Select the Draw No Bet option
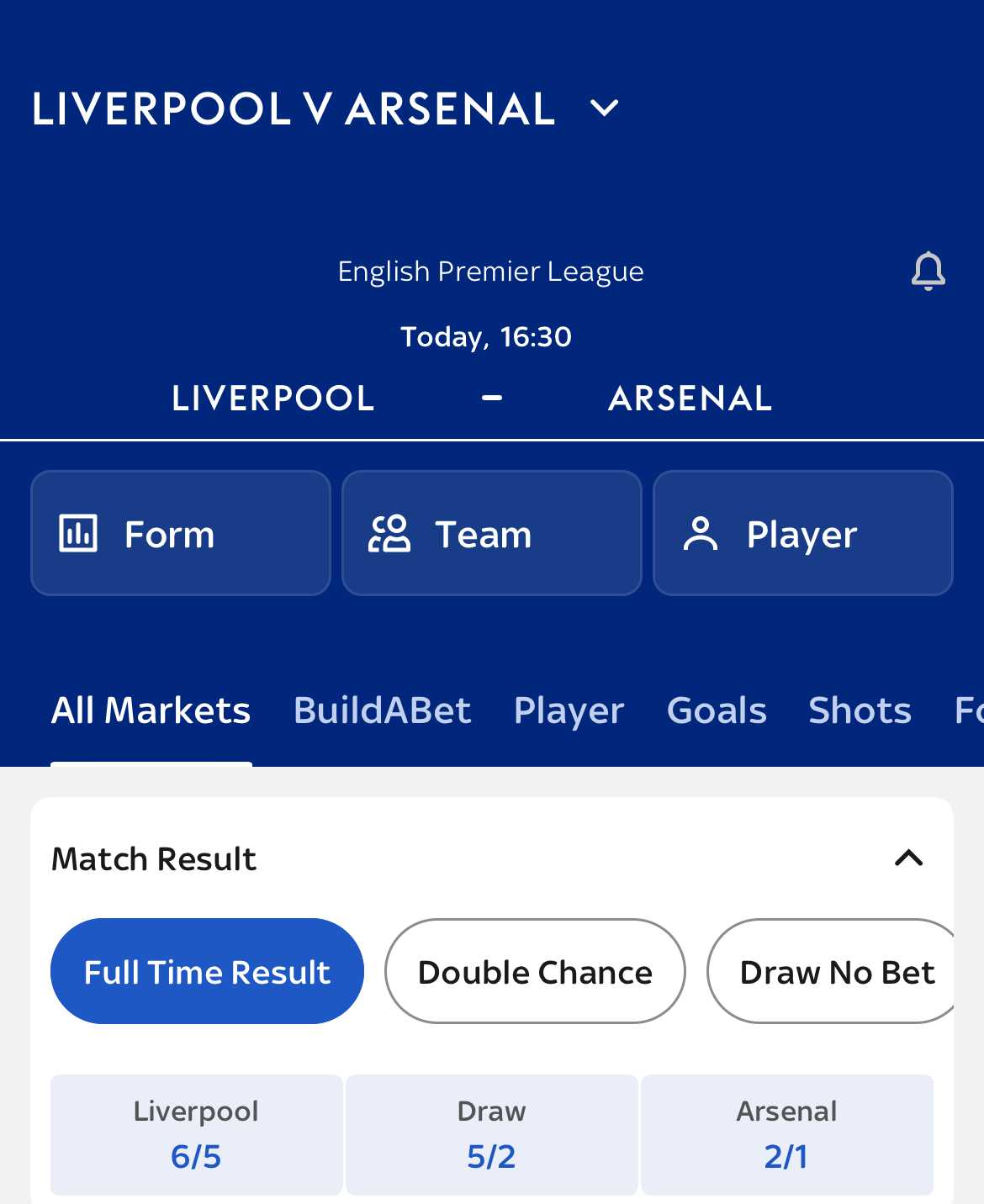984x1204 pixels. tap(837, 971)
